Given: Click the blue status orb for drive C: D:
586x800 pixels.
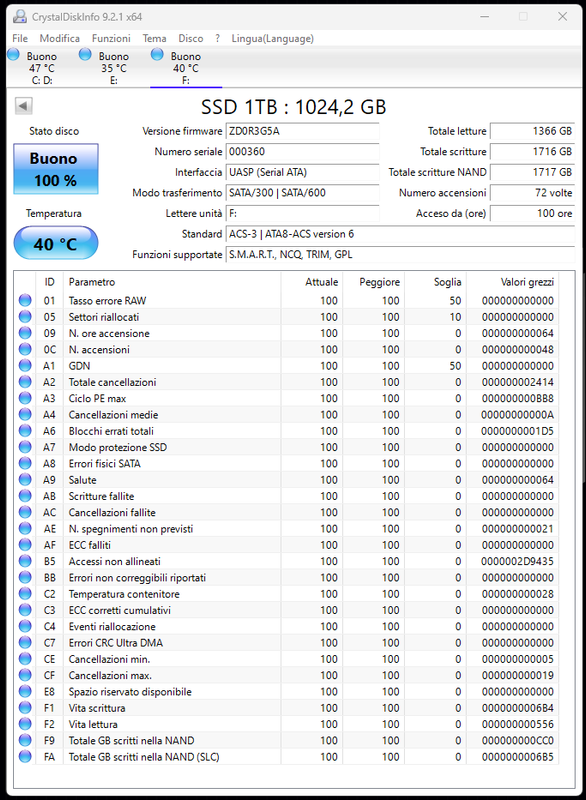Looking at the screenshot, I should (13, 54).
